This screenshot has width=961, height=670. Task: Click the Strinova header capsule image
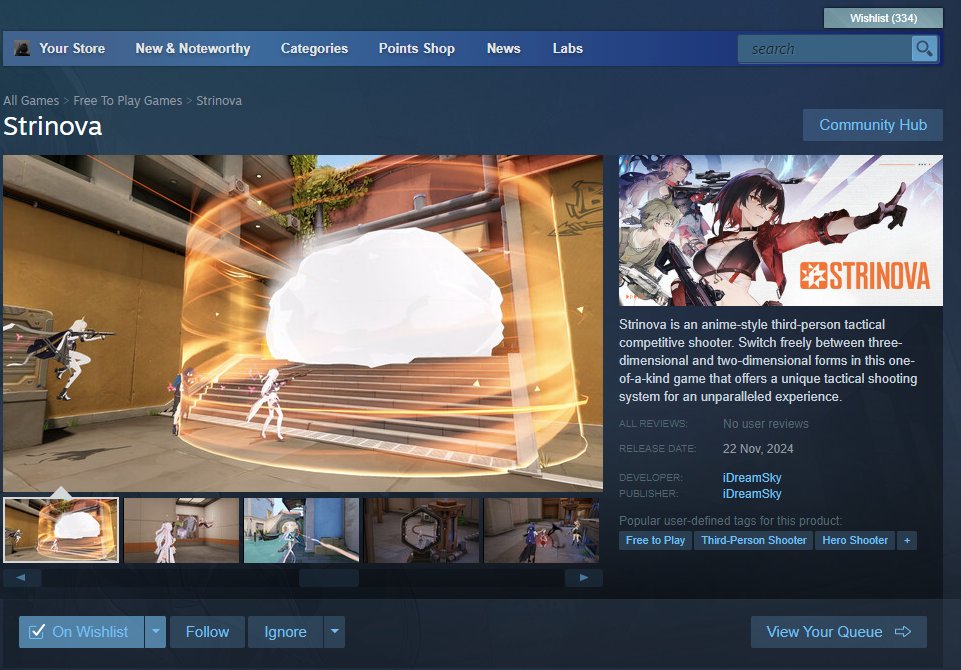781,230
